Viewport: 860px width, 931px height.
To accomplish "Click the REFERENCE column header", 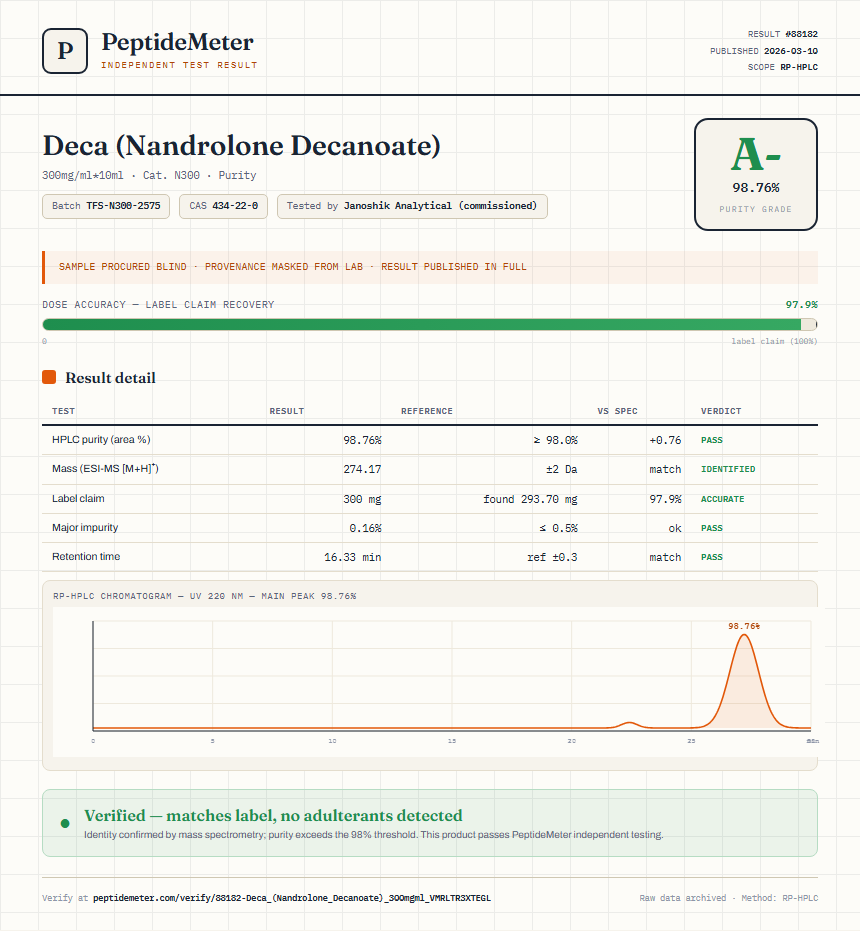I will [427, 411].
